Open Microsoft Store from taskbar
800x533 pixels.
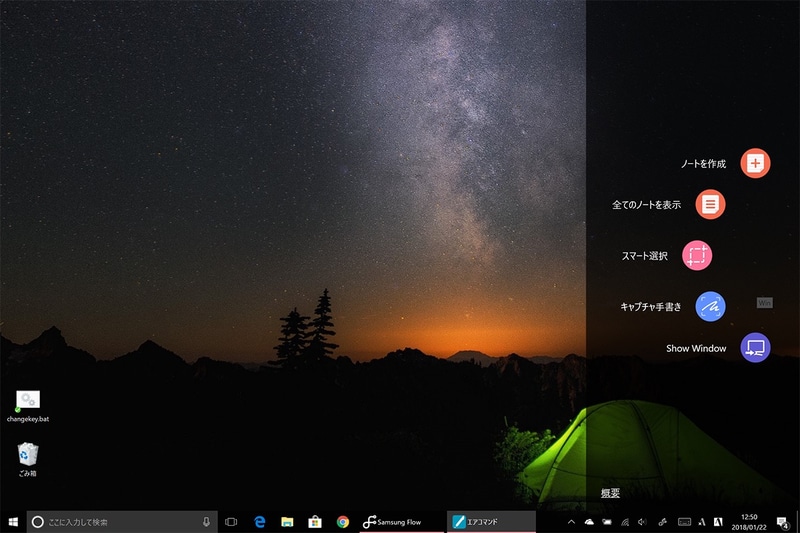click(315, 522)
